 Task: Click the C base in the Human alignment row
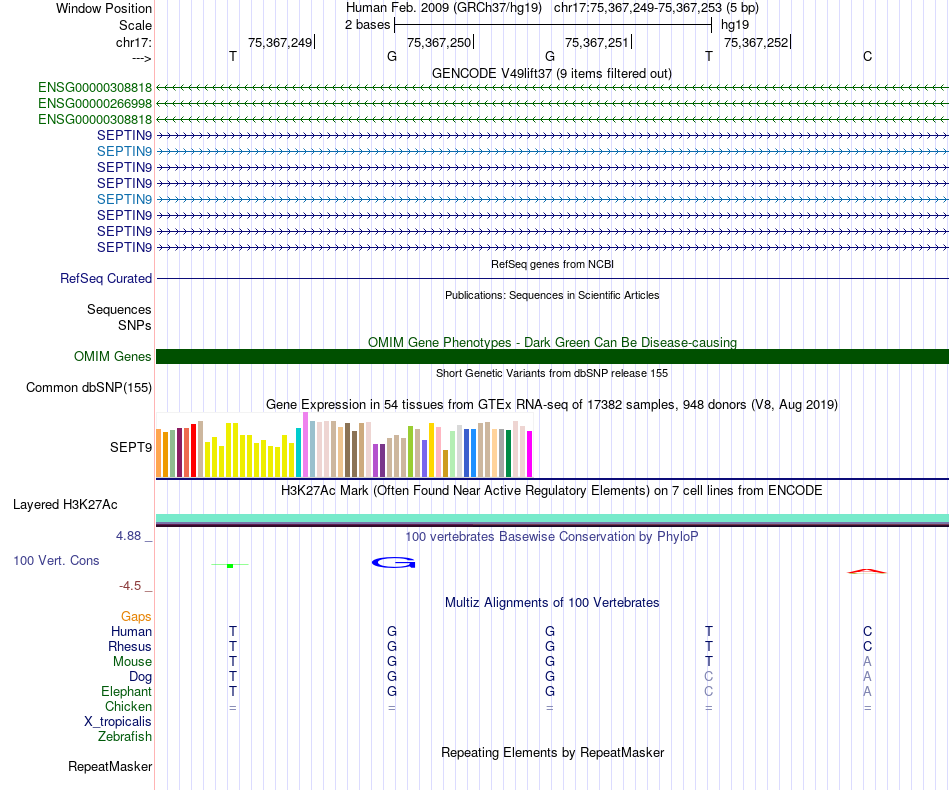click(868, 631)
